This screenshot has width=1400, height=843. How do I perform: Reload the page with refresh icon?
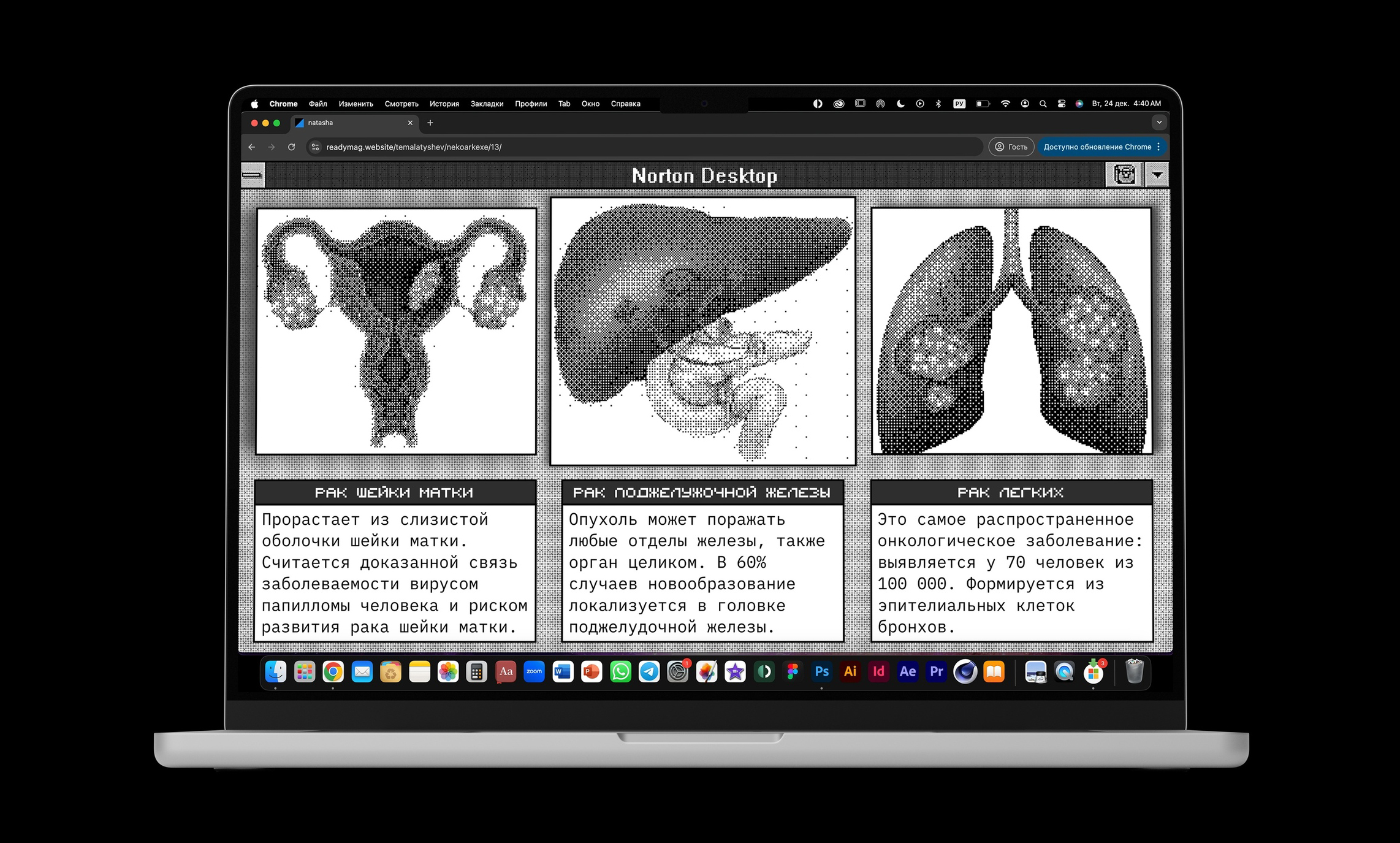point(292,147)
